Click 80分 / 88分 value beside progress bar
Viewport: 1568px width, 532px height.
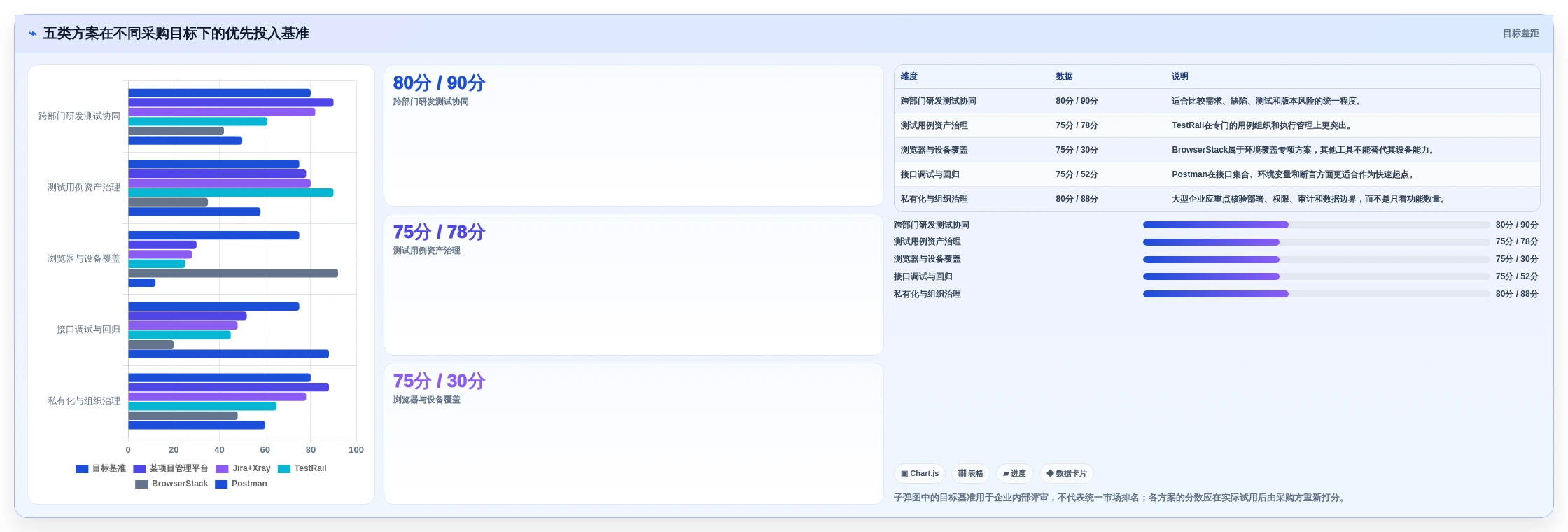click(x=1517, y=295)
